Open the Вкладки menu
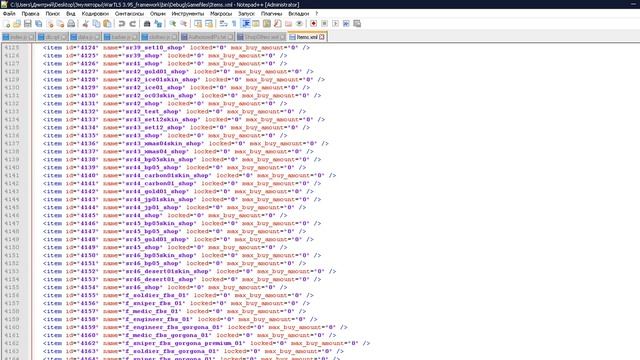640x360 pixels. pyautogui.click(x=299, y=13)
